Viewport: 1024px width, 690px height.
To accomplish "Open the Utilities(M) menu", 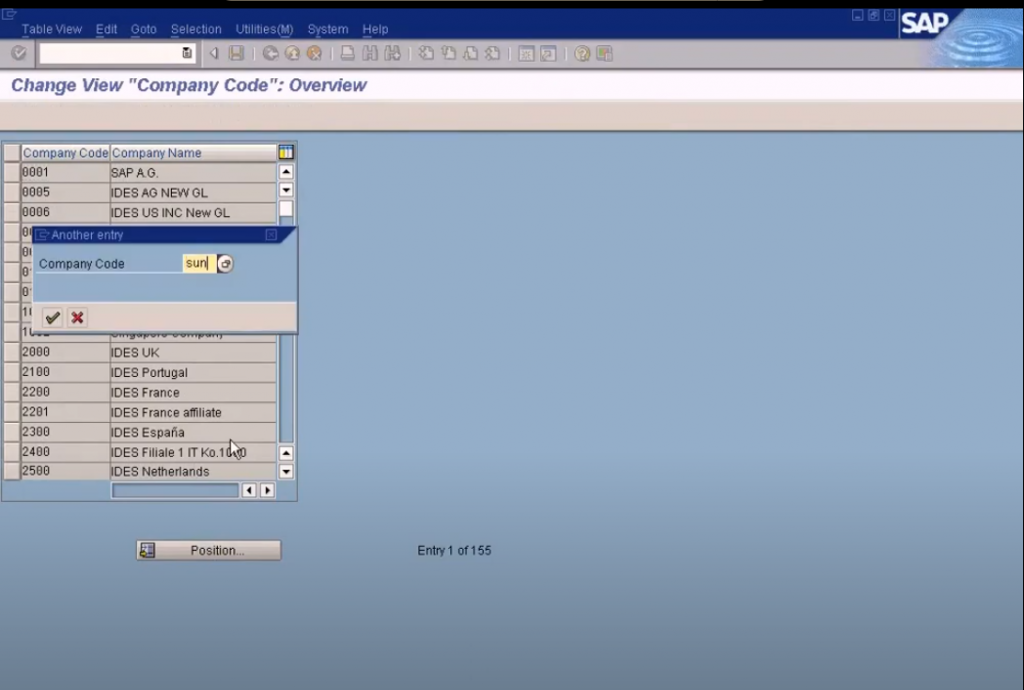I will coord(264,29).
